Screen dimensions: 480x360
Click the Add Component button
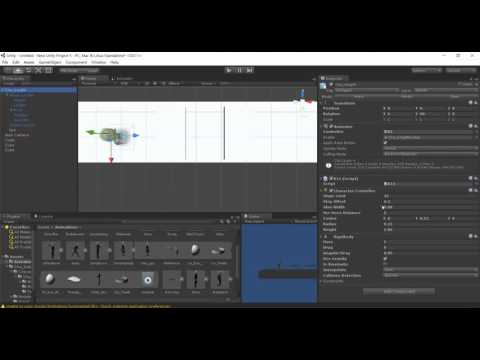399,292
